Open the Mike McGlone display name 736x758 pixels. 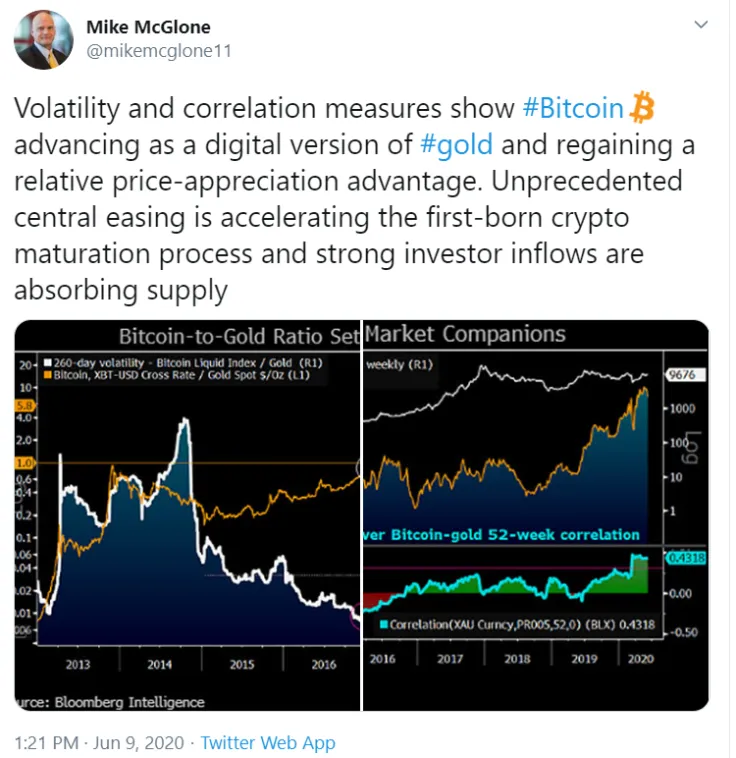coord(148,27)
